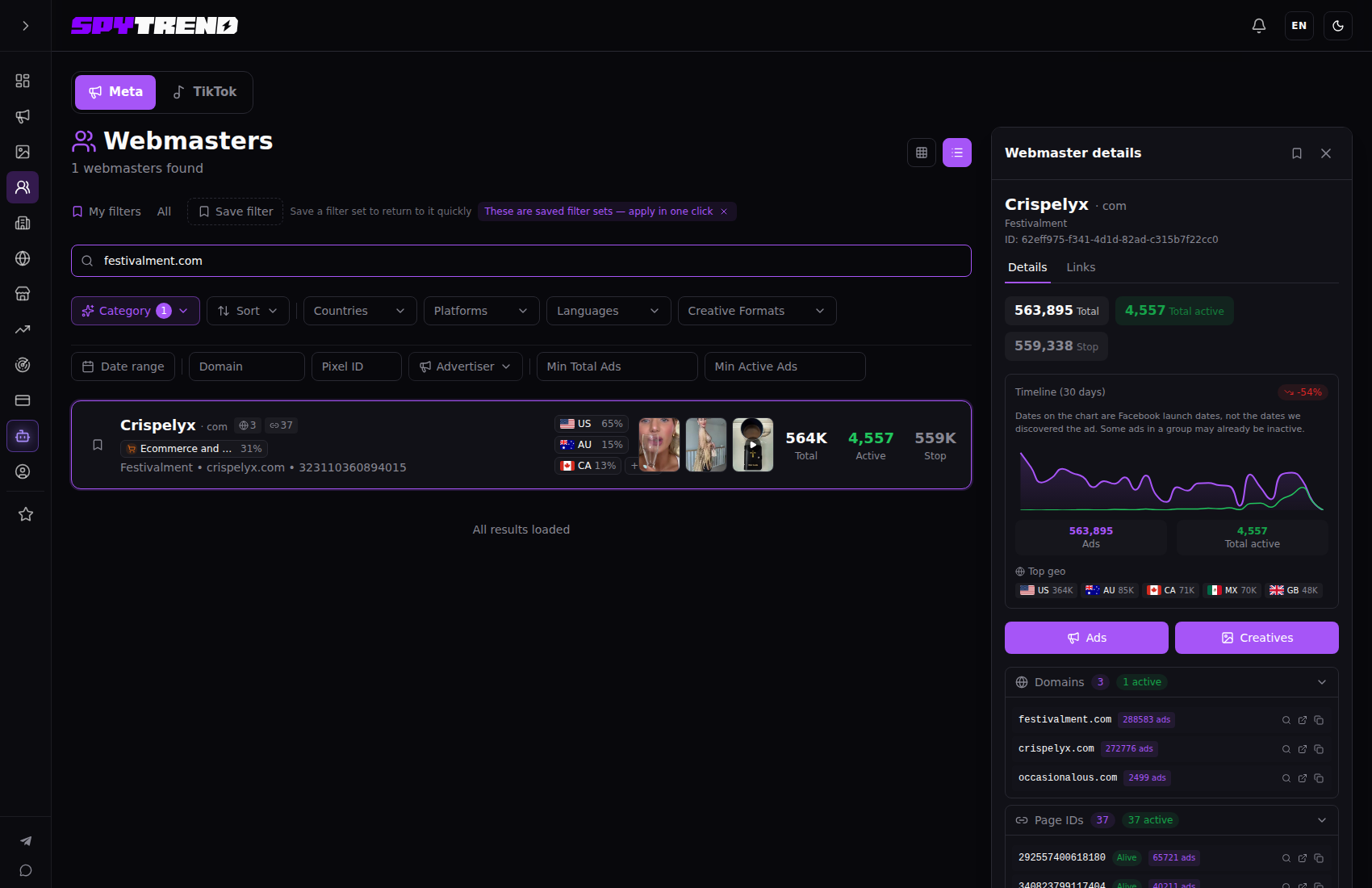This screenshot has height=888, width=1372.
Task: Open Countries filter dropdown
Action: pos(360,311)
